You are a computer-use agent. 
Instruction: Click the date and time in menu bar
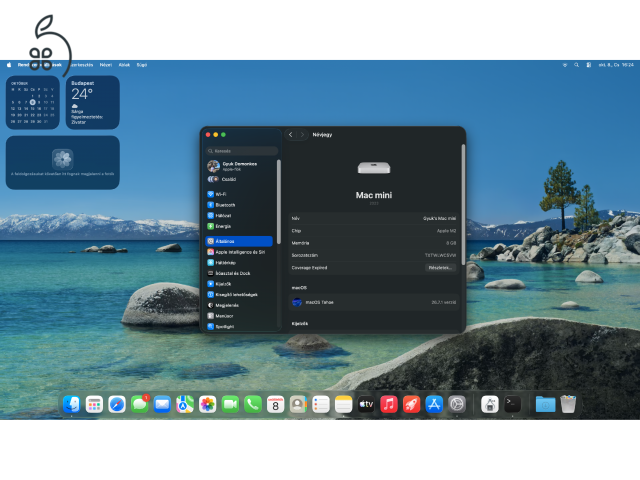[x=616, y=65]
